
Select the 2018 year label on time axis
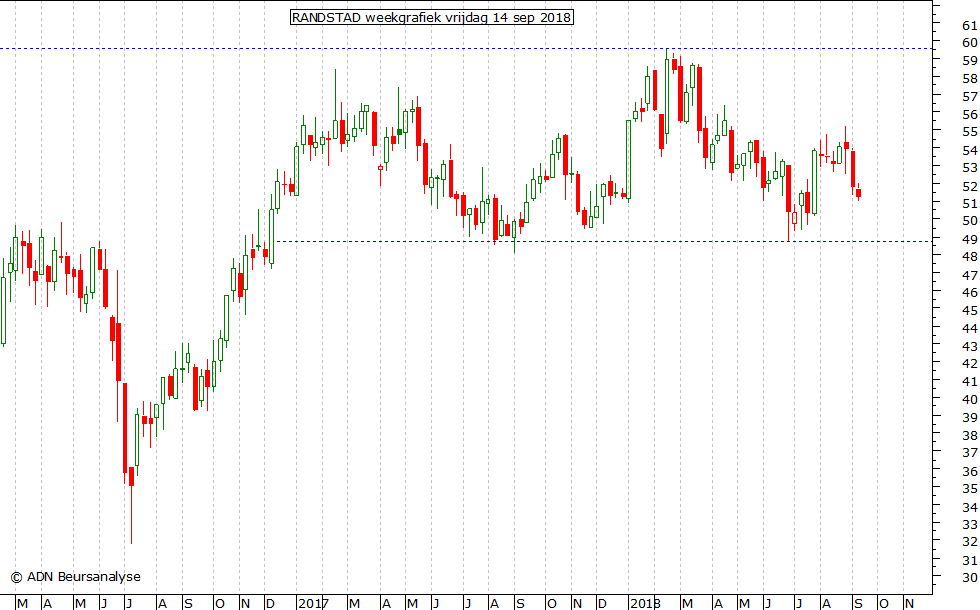(x=645, y=604)
